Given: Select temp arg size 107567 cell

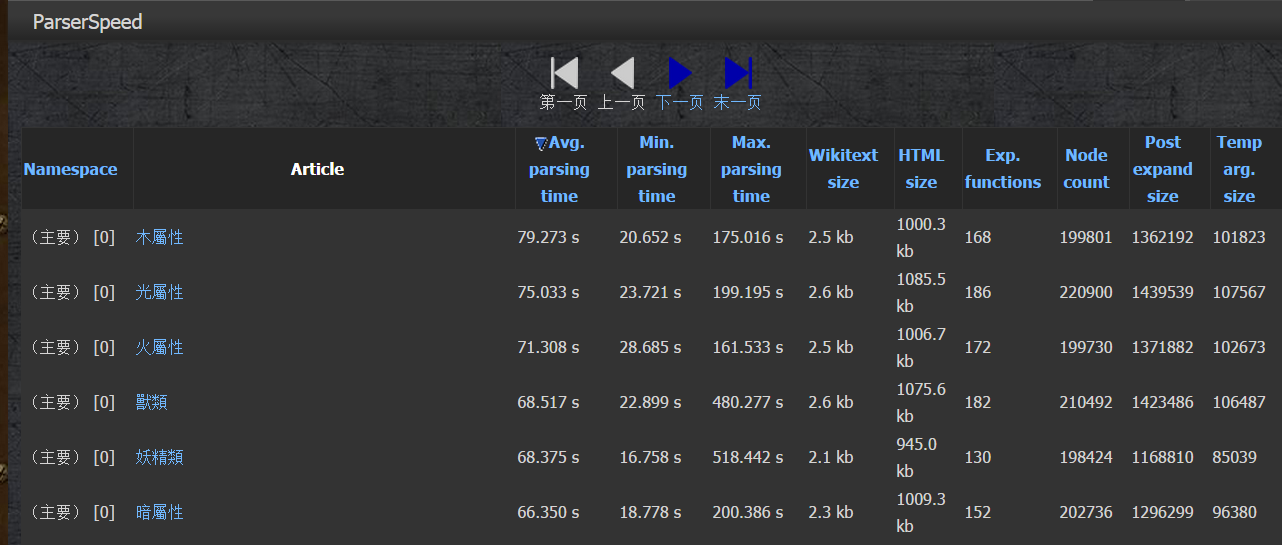Looking at the screenshot, I should click(x=1241, y=292).
